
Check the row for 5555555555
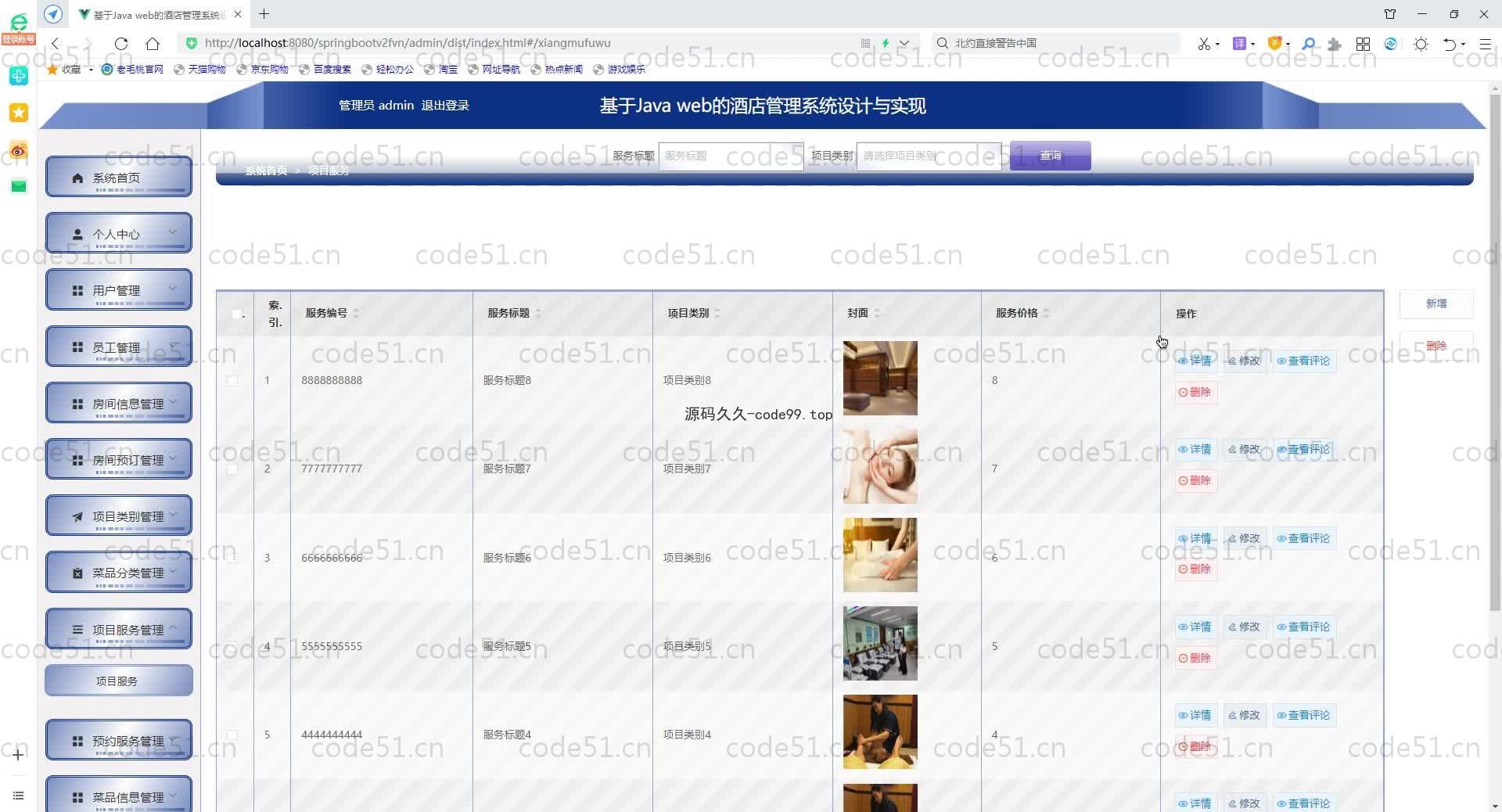coord(232,646)
